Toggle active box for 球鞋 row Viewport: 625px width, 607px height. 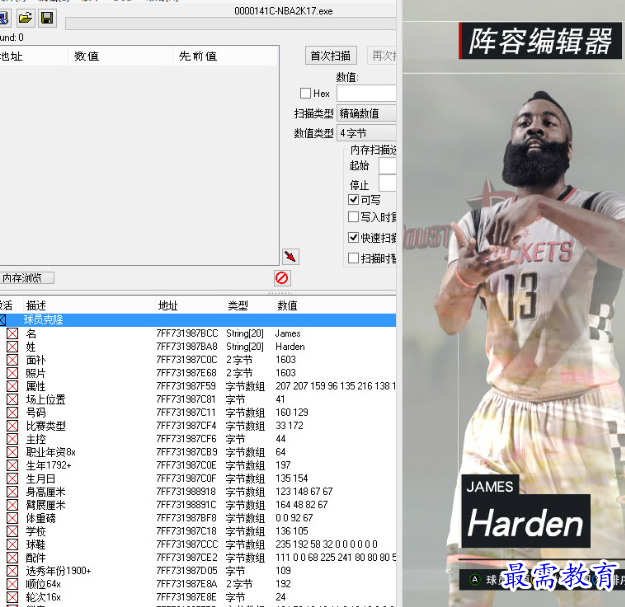click(12, 544)
